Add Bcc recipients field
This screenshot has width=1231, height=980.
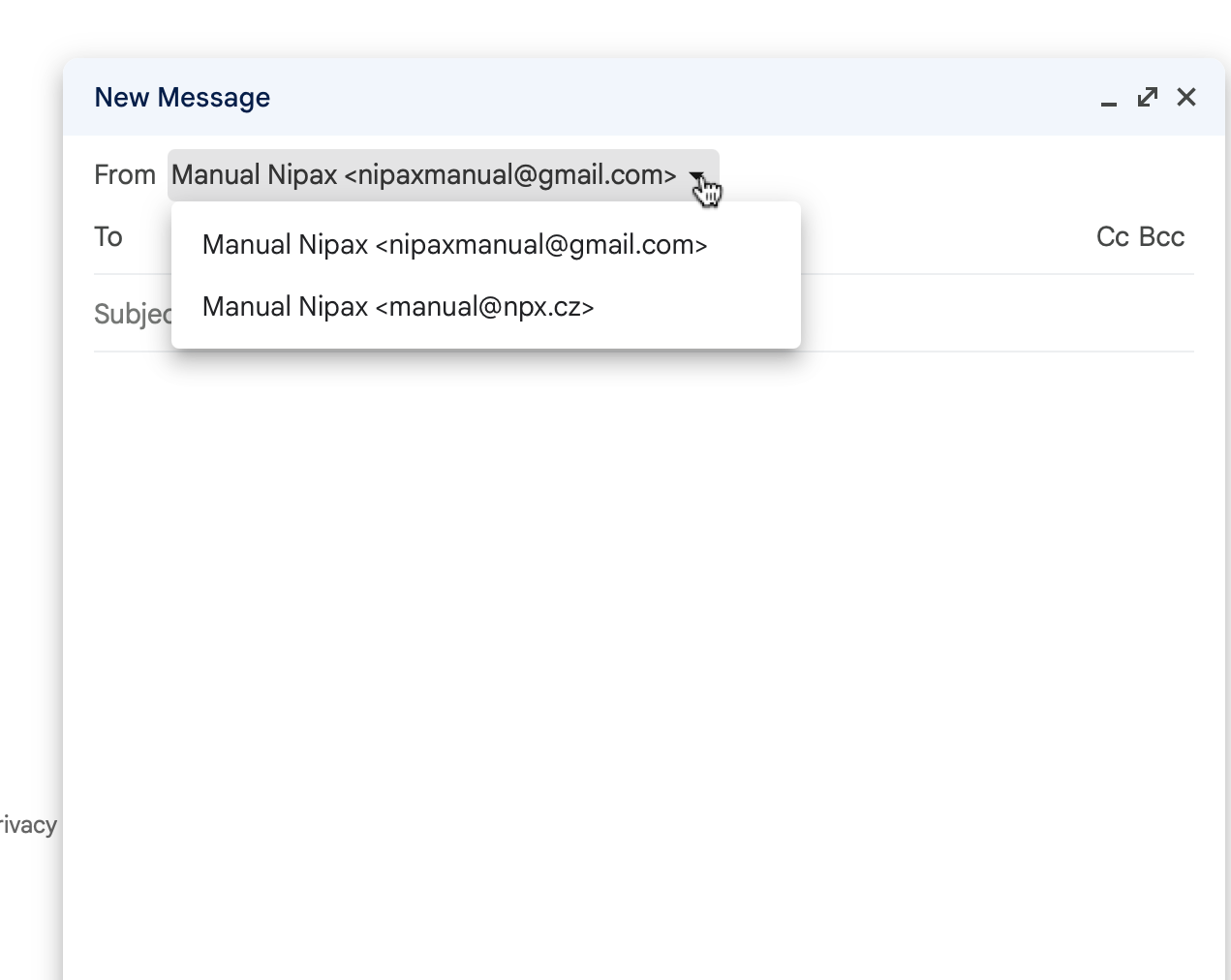click(x=1162, y=237)
